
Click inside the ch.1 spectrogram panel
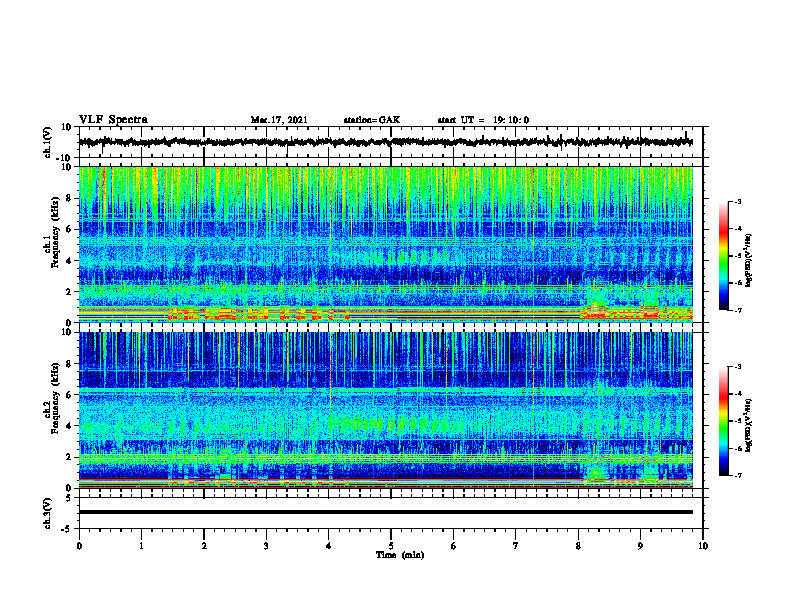click(385, 244)
